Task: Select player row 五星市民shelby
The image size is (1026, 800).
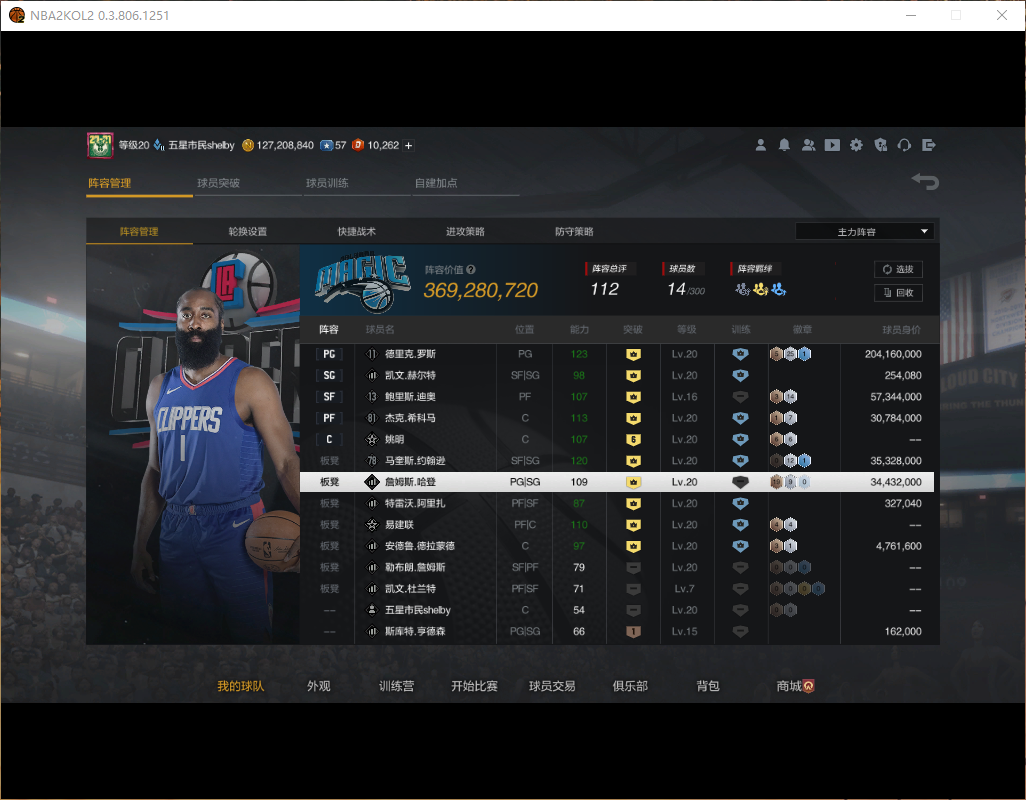Action: coord(617,610)
